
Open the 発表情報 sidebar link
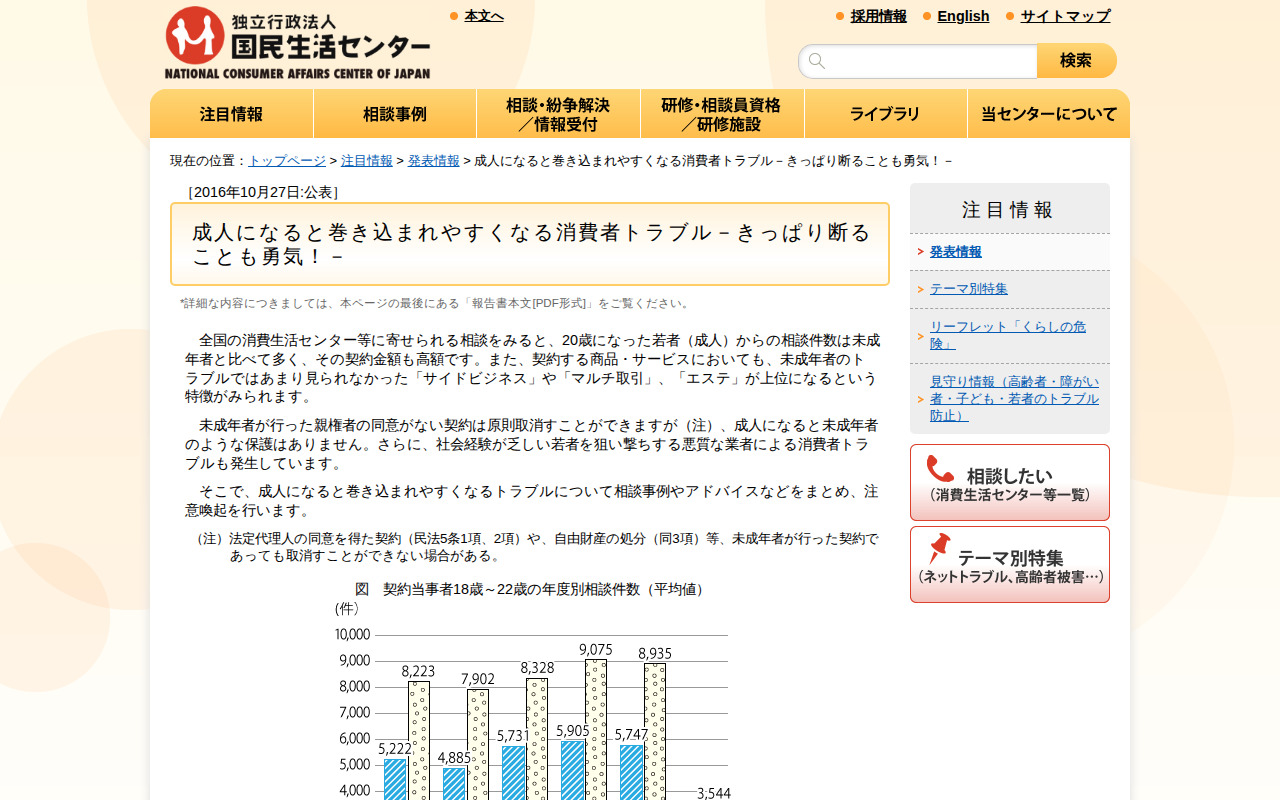(955, 252)
